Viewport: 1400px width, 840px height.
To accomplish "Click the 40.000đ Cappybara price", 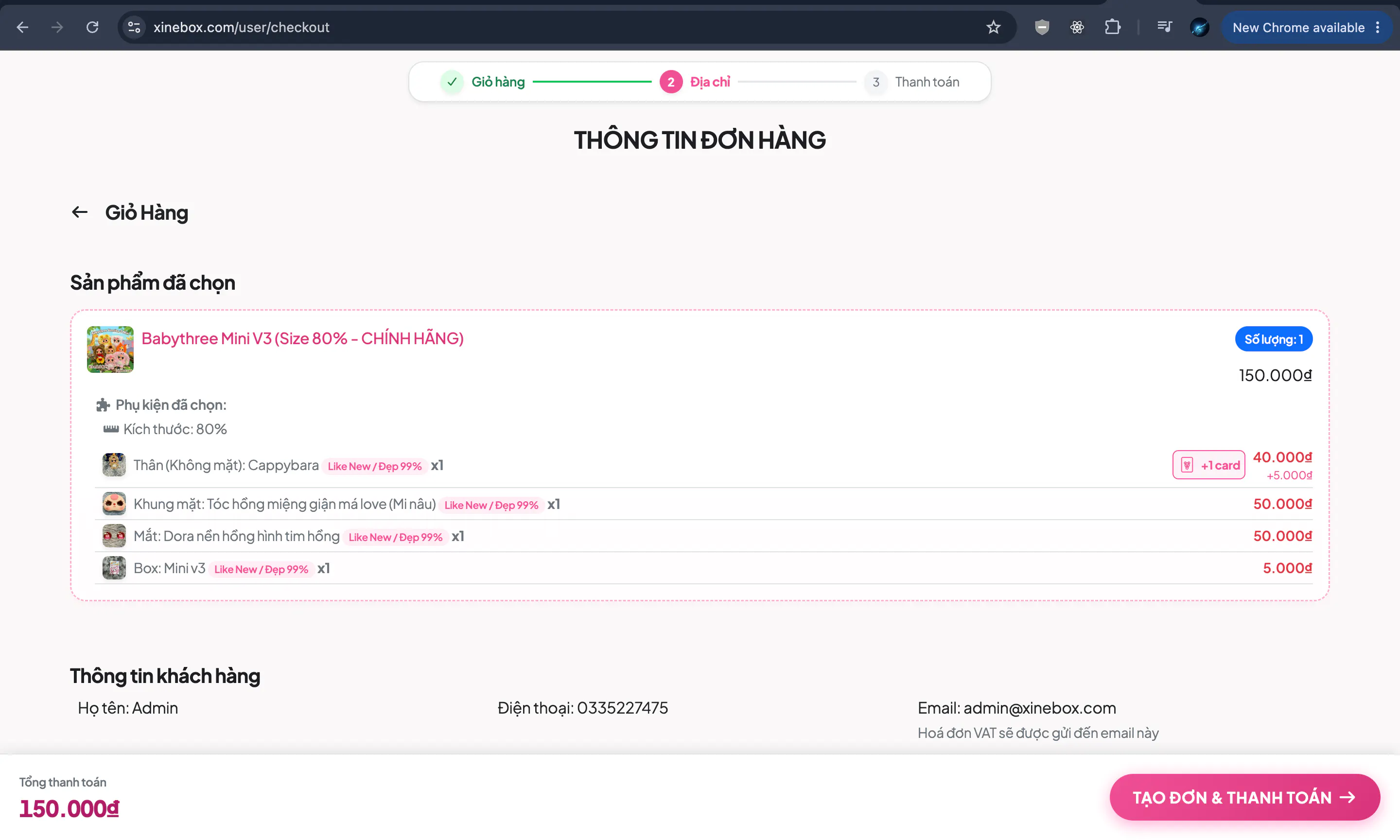I will coord(1282,457).
